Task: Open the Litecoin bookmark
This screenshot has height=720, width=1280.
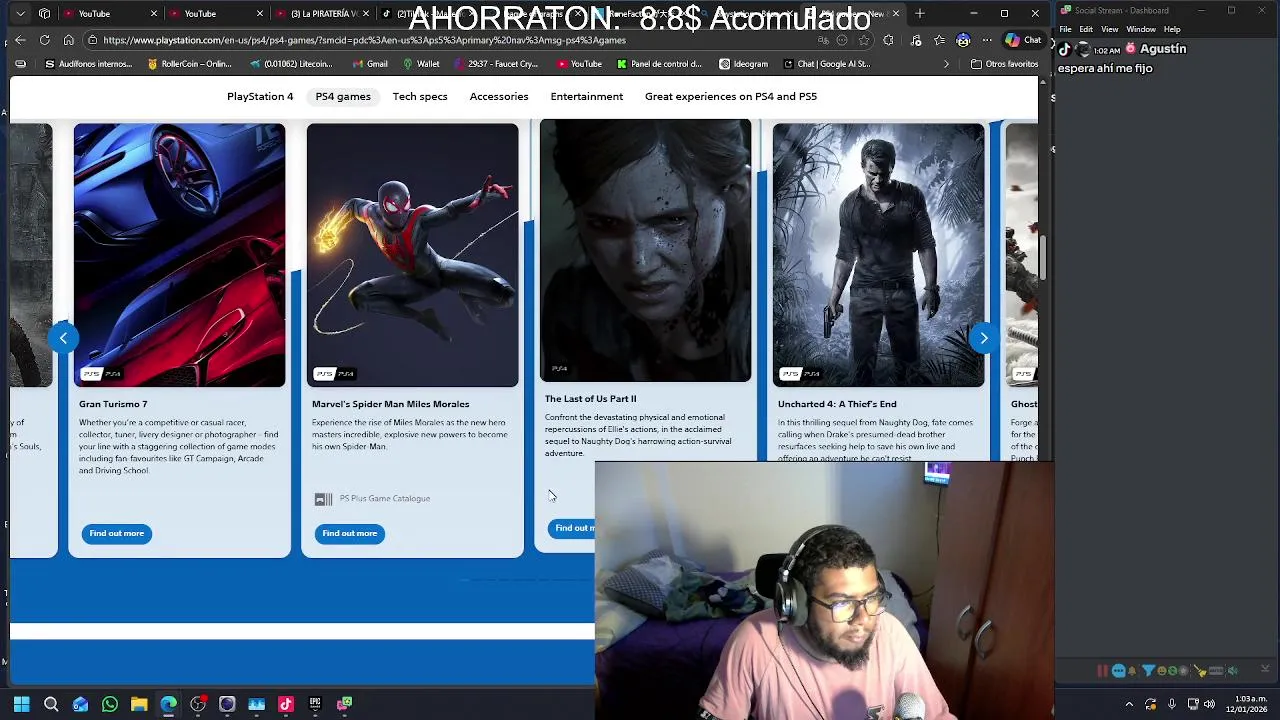Action: pos(292,64)
